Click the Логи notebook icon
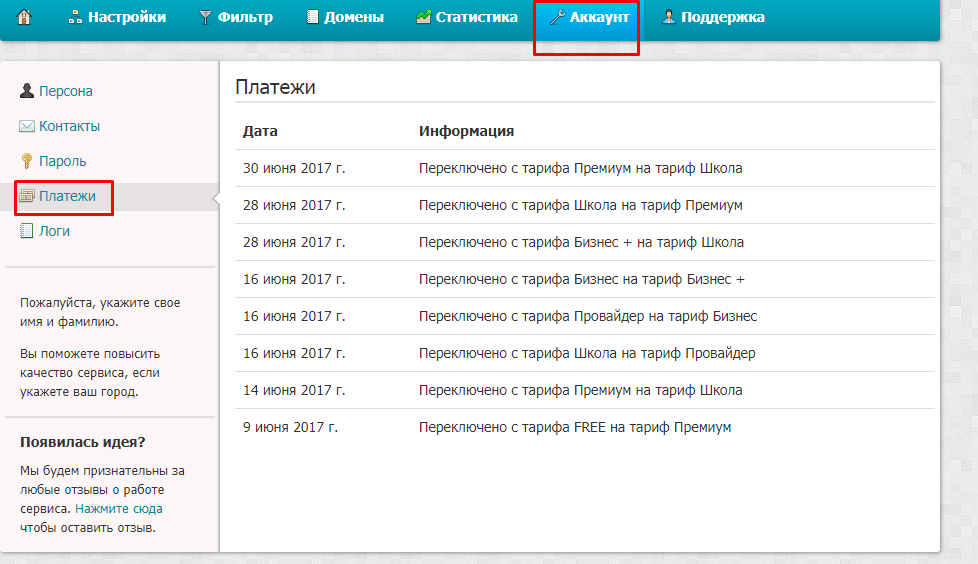978x564 pixels. (27, 231)
